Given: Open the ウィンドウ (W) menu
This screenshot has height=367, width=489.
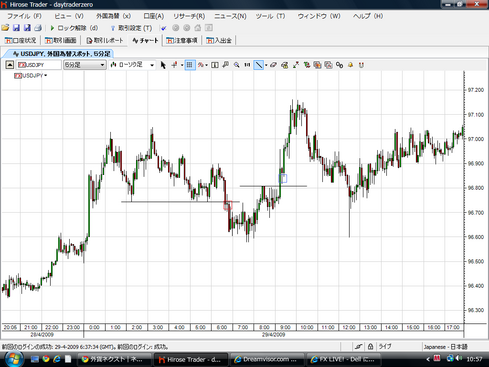Looking at the screenshot, I should point(319,16).
